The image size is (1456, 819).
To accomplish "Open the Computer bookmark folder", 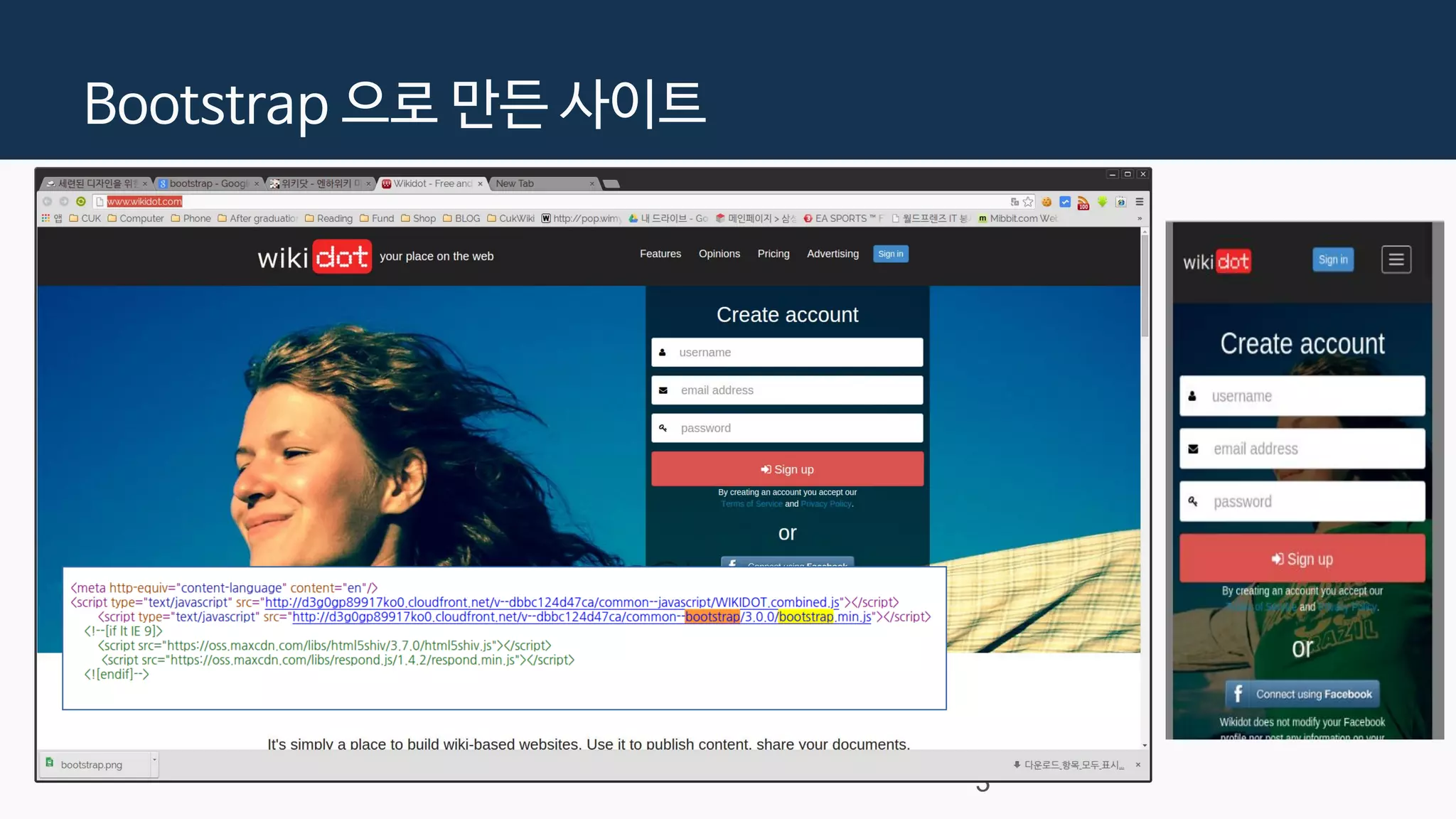I will [x=136, y=218].
